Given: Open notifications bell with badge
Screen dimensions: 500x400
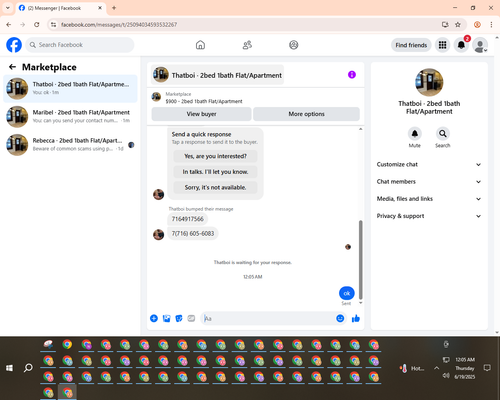Looking at the screenshot, I should pyautogui.click(x=461, y=45).
